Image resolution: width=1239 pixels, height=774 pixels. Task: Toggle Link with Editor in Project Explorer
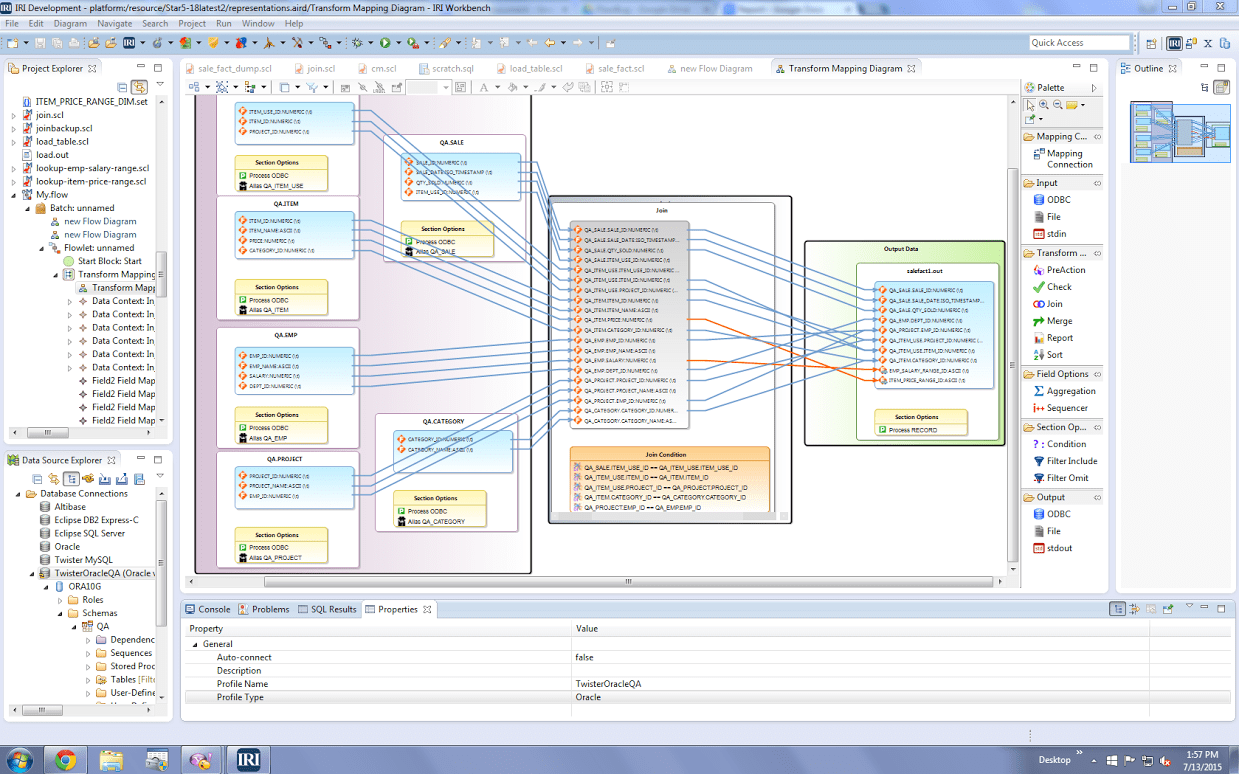(139, 88)
